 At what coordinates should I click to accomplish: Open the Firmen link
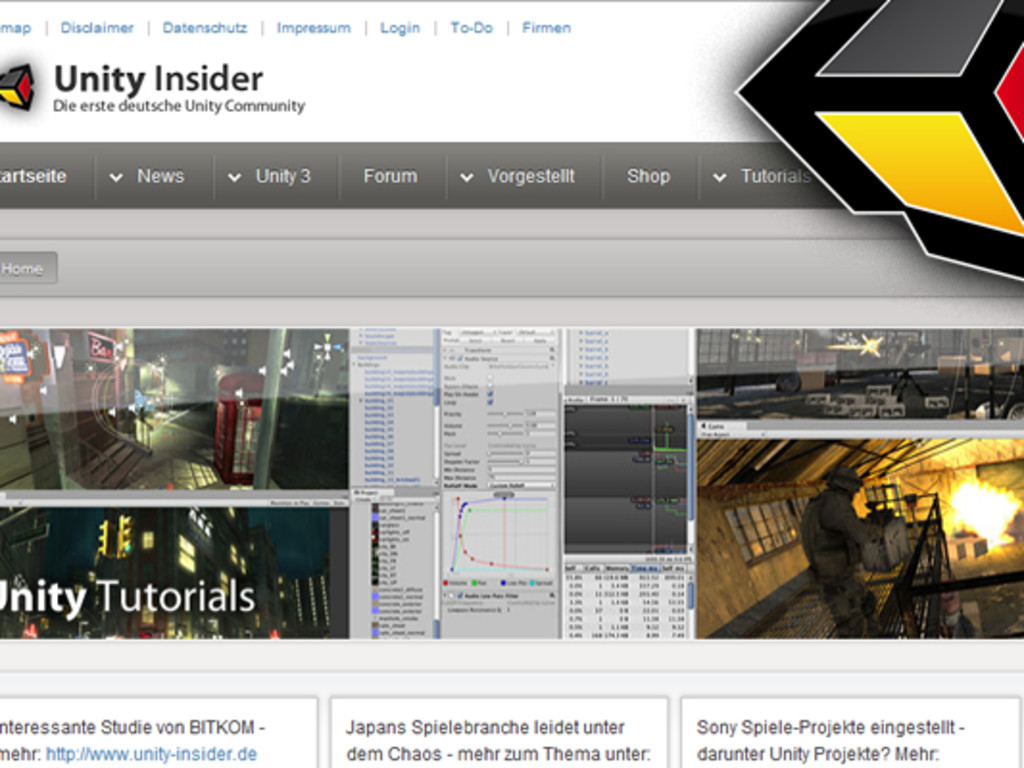point(546,28)
